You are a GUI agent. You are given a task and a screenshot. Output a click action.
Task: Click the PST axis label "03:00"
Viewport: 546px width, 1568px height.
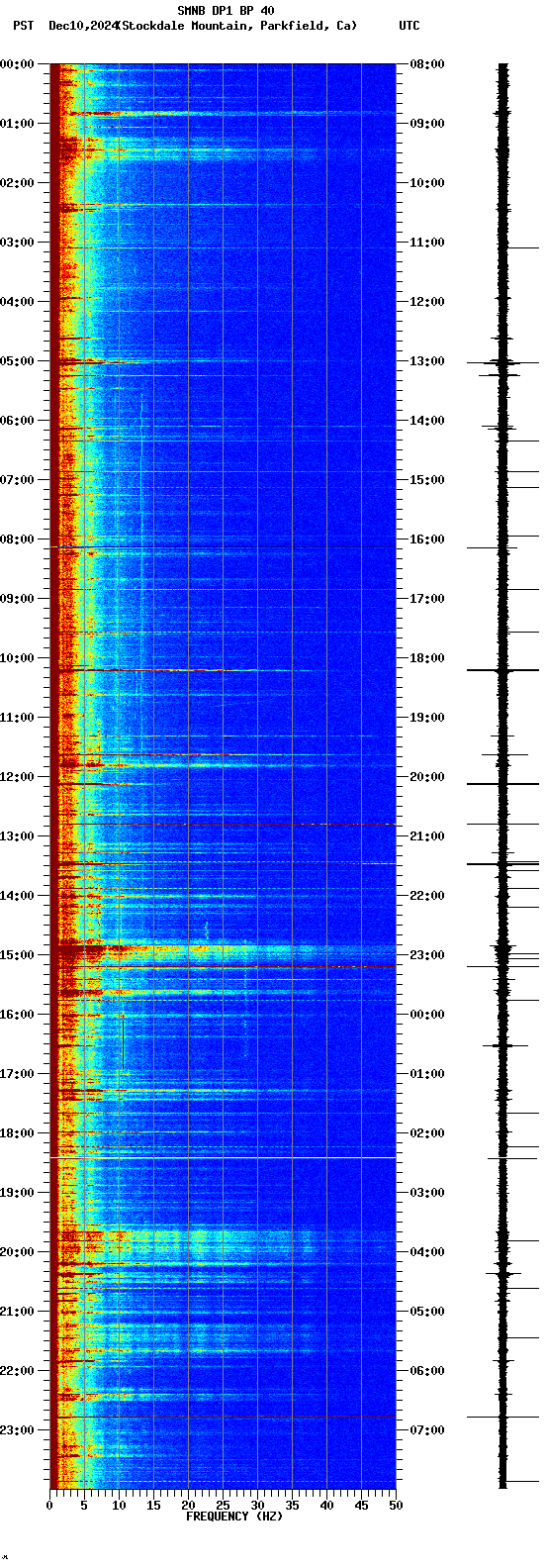tap(17, 243)
